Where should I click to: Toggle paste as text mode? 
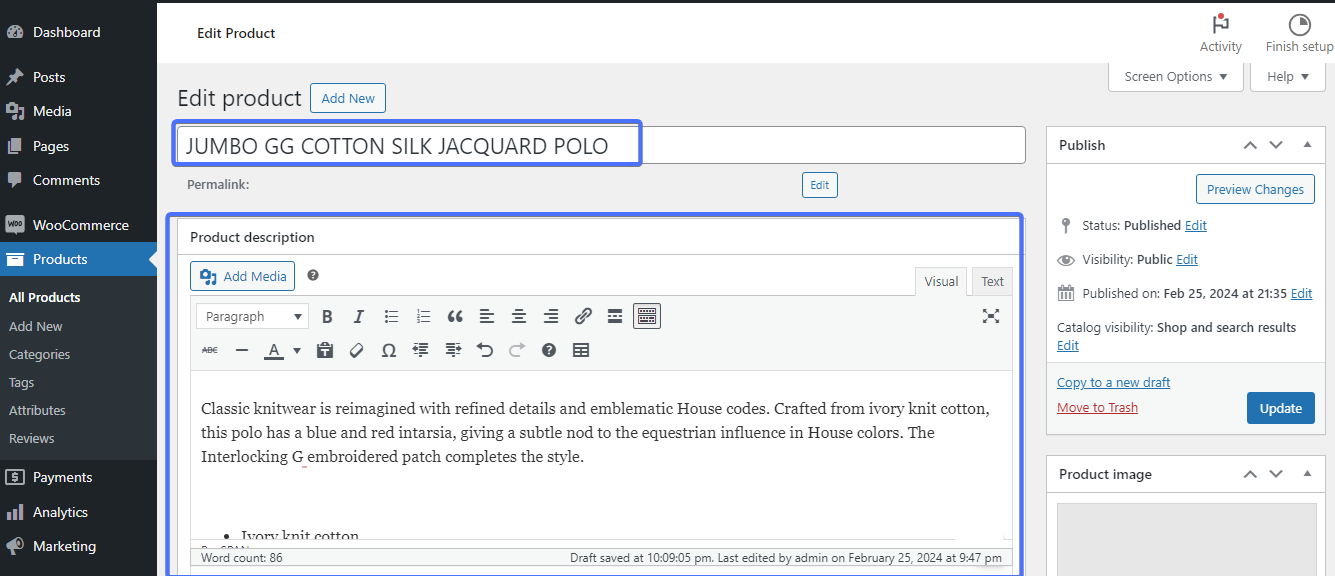click(324, 350)
